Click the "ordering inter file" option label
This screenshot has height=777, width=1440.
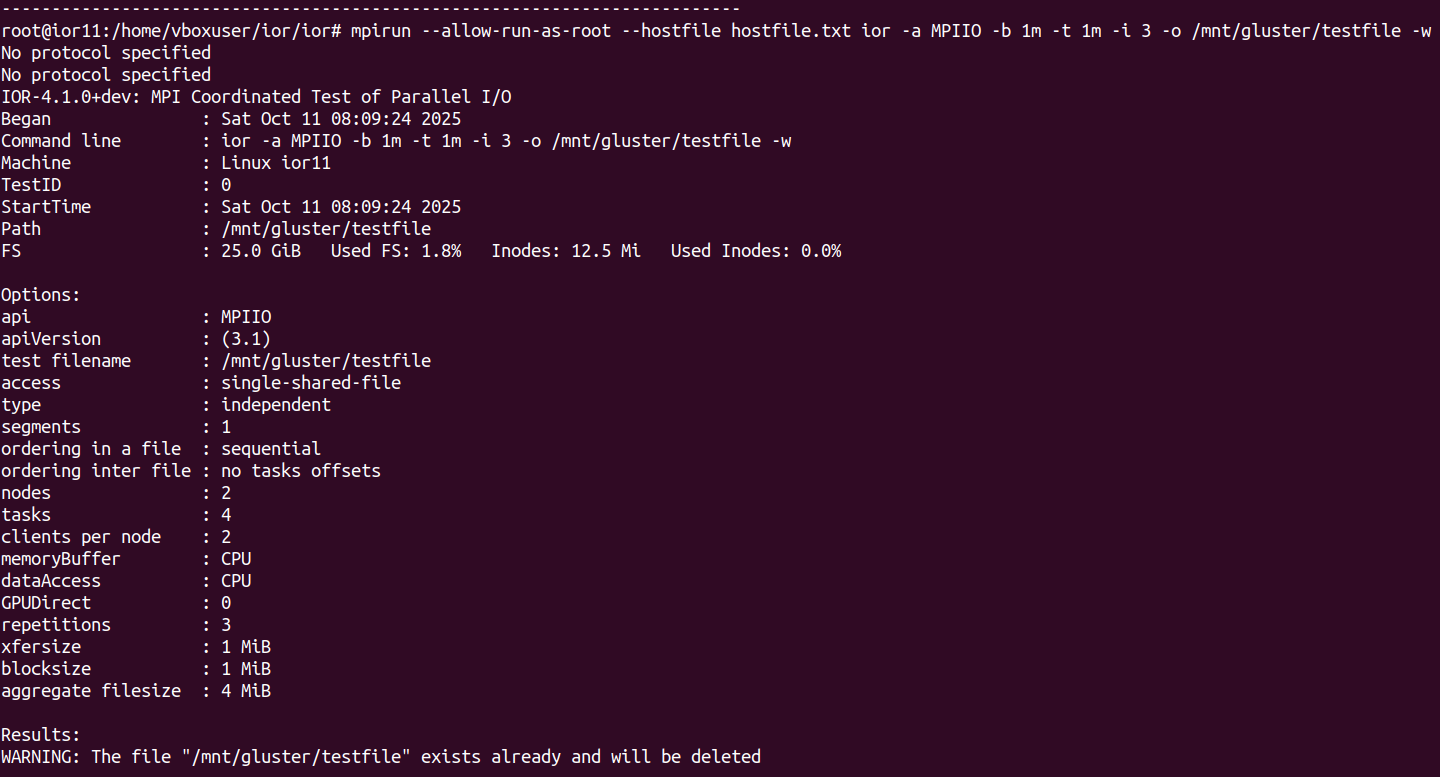coord(96,471)
